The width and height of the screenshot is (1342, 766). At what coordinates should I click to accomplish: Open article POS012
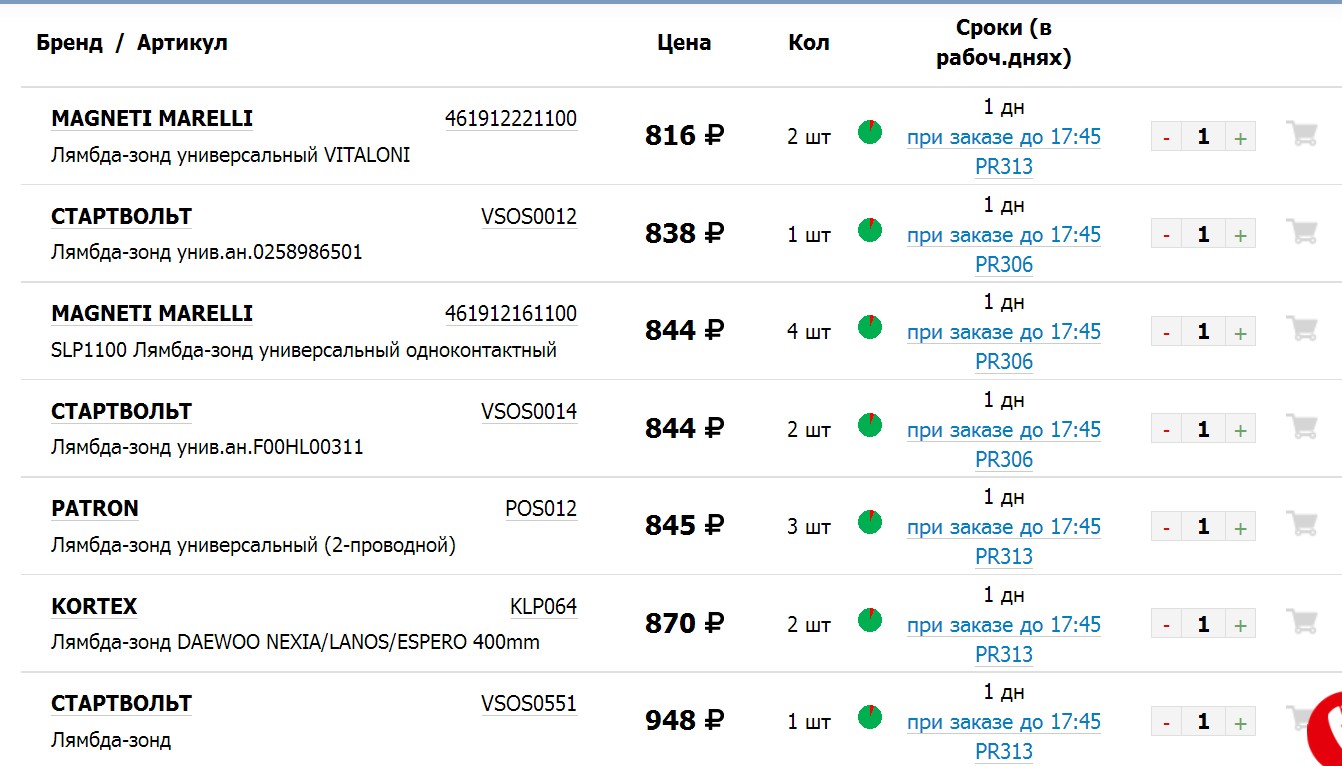click(x=541, y=509)
